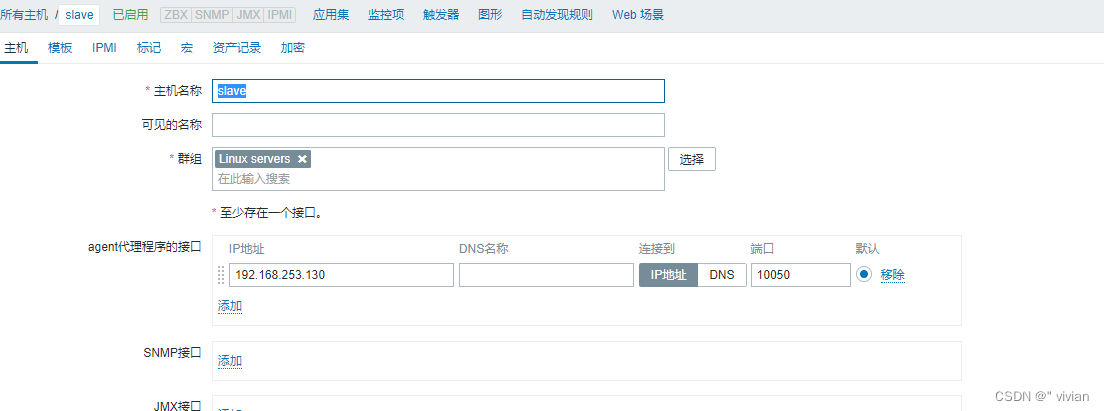The image size is (1104, 411).
Task: Open the 监控项 page
Action: click(x=387, y=15)
